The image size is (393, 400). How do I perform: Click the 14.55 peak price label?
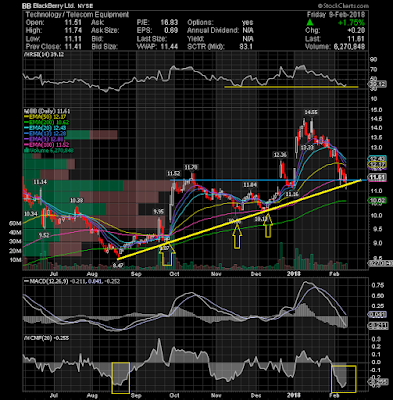point(310,112)
